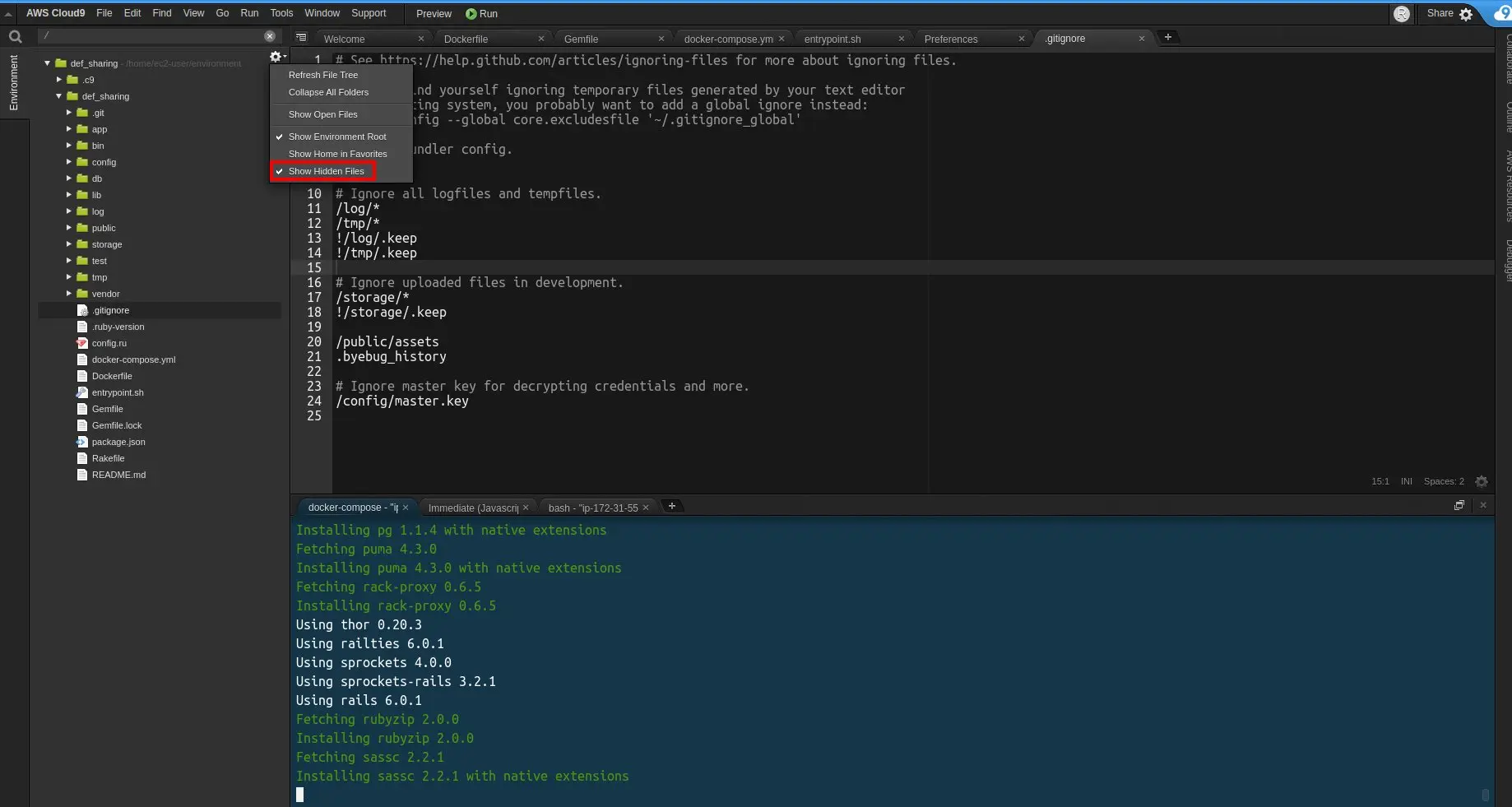1512x807 pixels.
Task: Open the user avatar menu
Action: 1402,14
